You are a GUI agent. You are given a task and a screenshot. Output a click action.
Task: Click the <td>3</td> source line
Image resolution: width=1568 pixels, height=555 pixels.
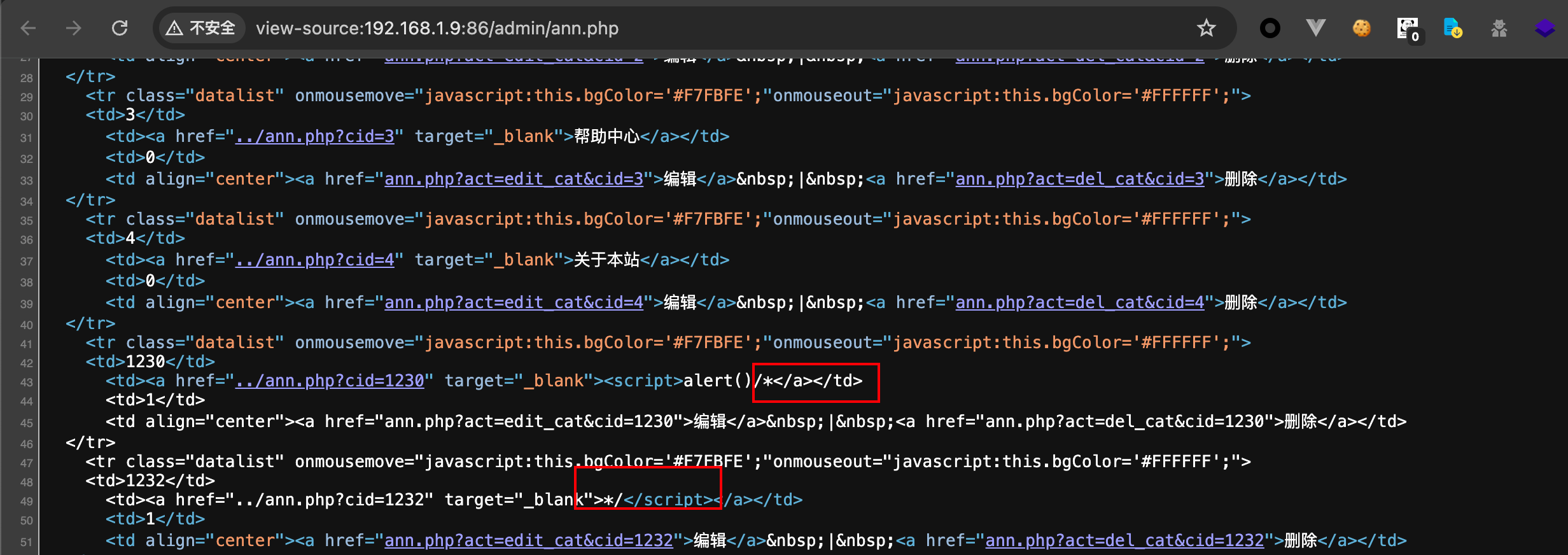(x=136, y=115)
